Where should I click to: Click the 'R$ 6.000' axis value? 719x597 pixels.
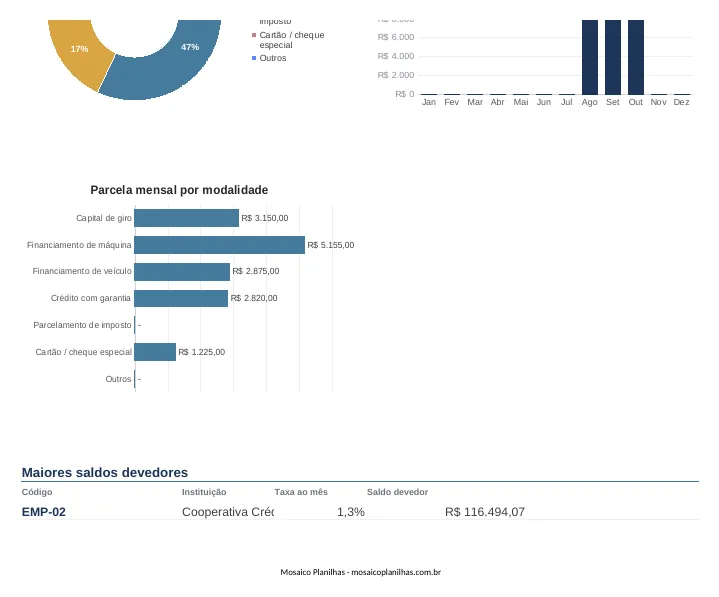click(x=396, y=37)
